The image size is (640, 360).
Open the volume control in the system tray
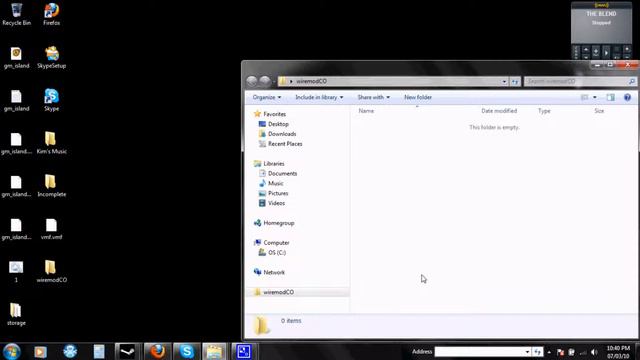pos(594,352)
